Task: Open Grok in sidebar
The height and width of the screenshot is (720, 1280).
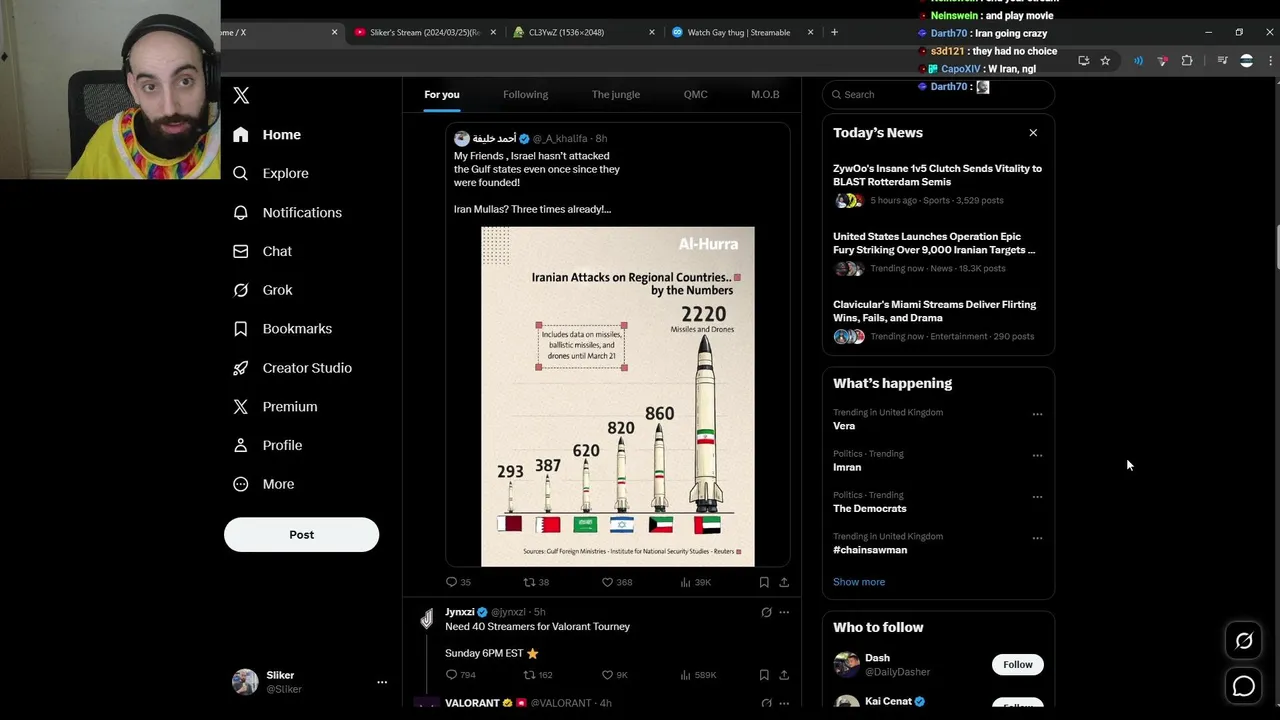Action: tap(263, 290)
